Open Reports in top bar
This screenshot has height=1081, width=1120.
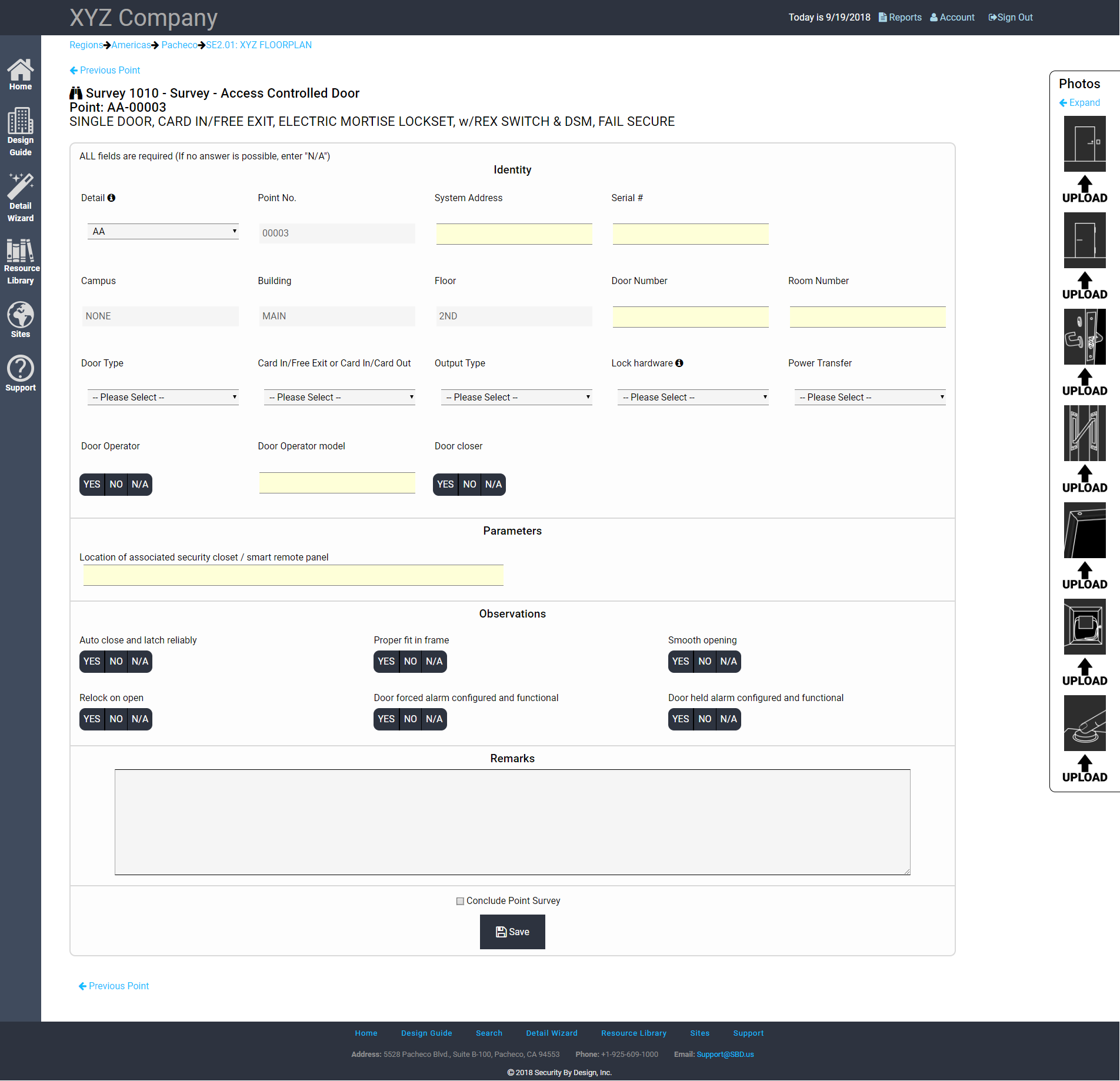pyautogui.click(x=900, y=17)
